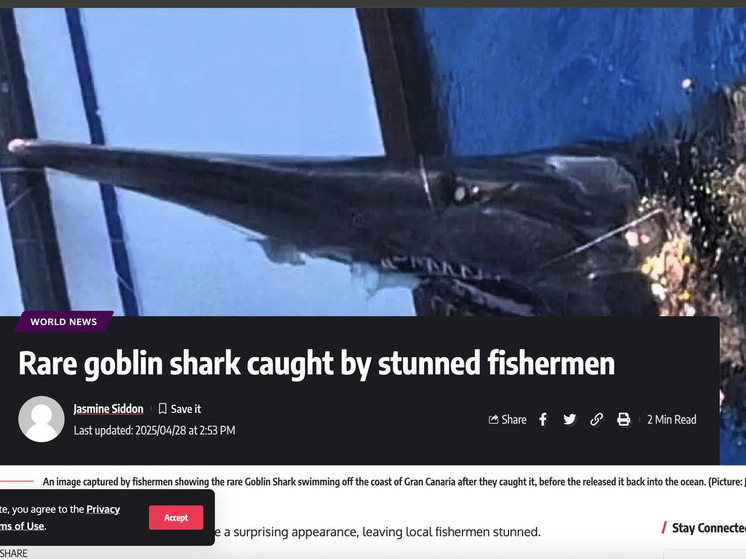Viewport: 746px width, 559px height.
Task: Share the article on Twitter
Action: [569, 419]
